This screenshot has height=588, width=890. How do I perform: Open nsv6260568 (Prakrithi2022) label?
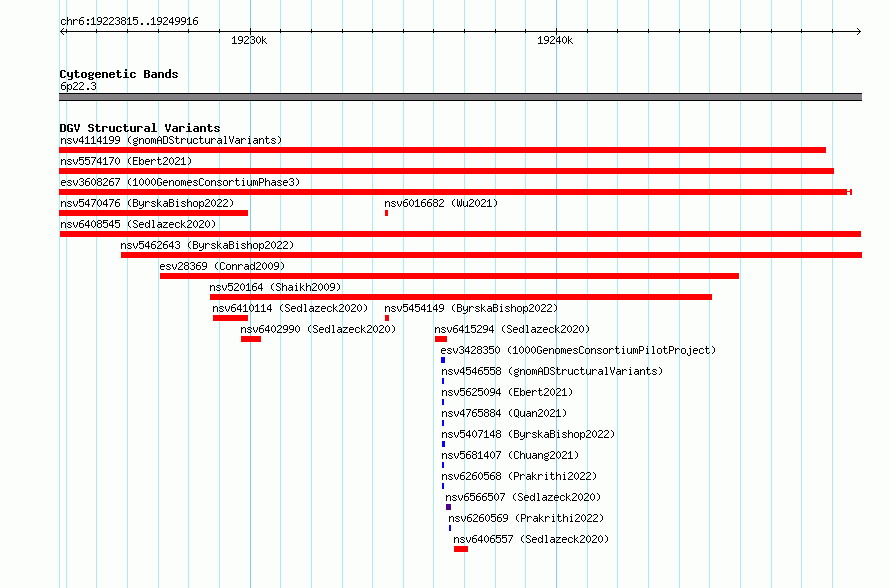(519, 476)
